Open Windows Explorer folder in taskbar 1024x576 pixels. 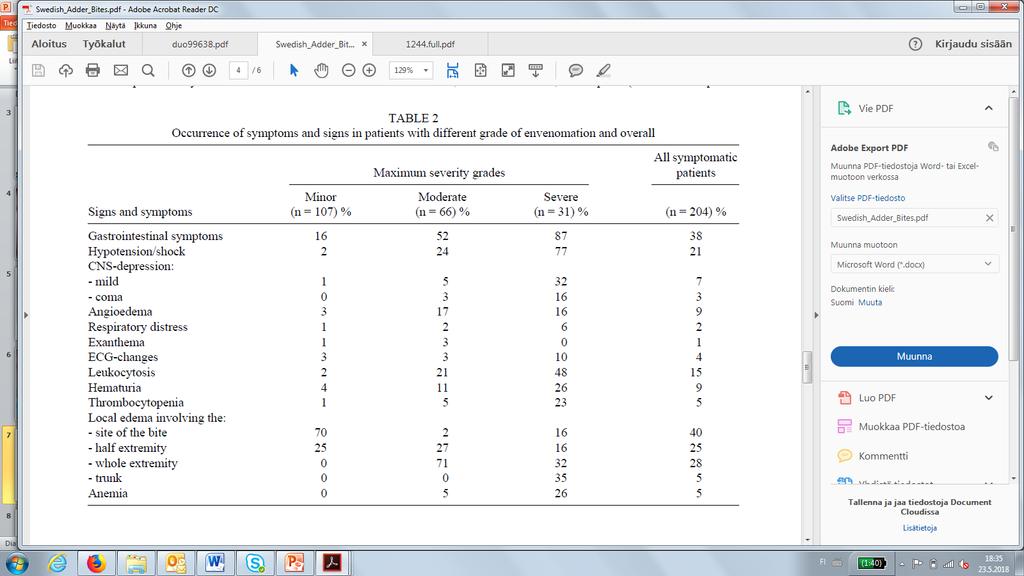coord(136,562)
